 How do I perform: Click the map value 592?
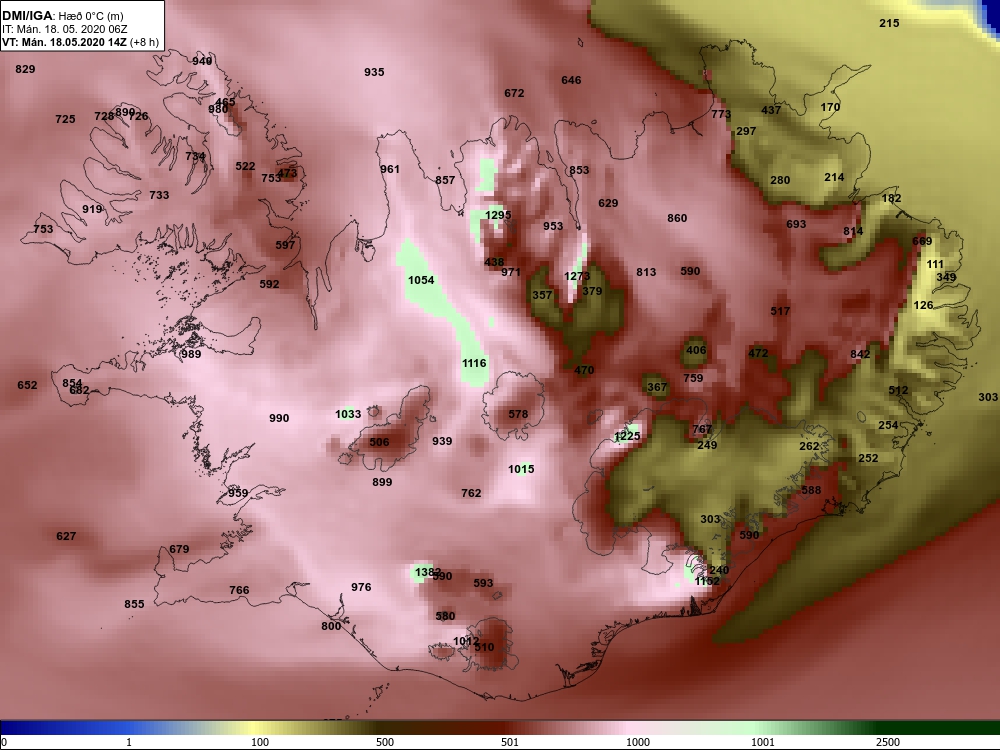pyautogui.click(x=269, y=284)
